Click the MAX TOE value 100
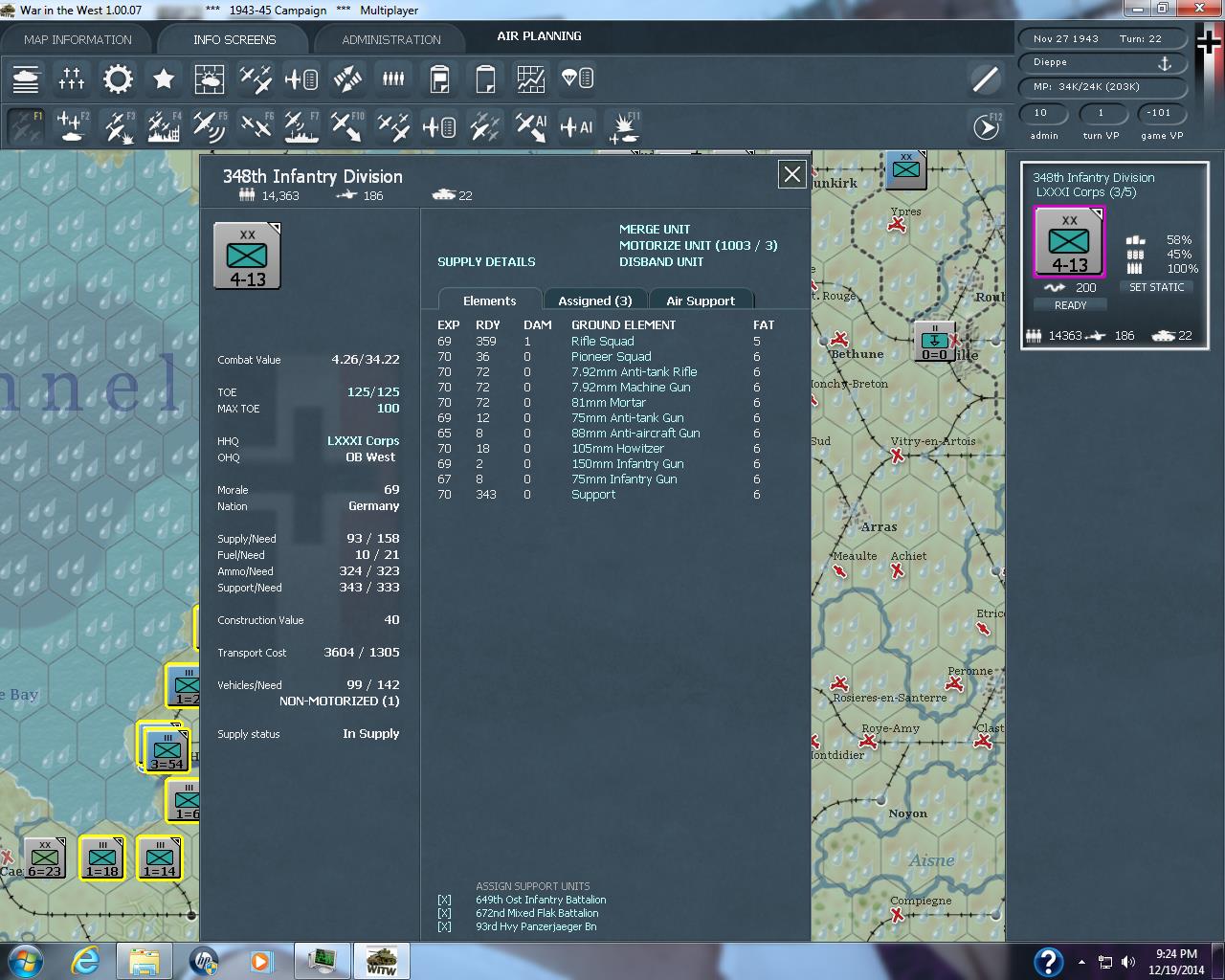 point(388,409)
